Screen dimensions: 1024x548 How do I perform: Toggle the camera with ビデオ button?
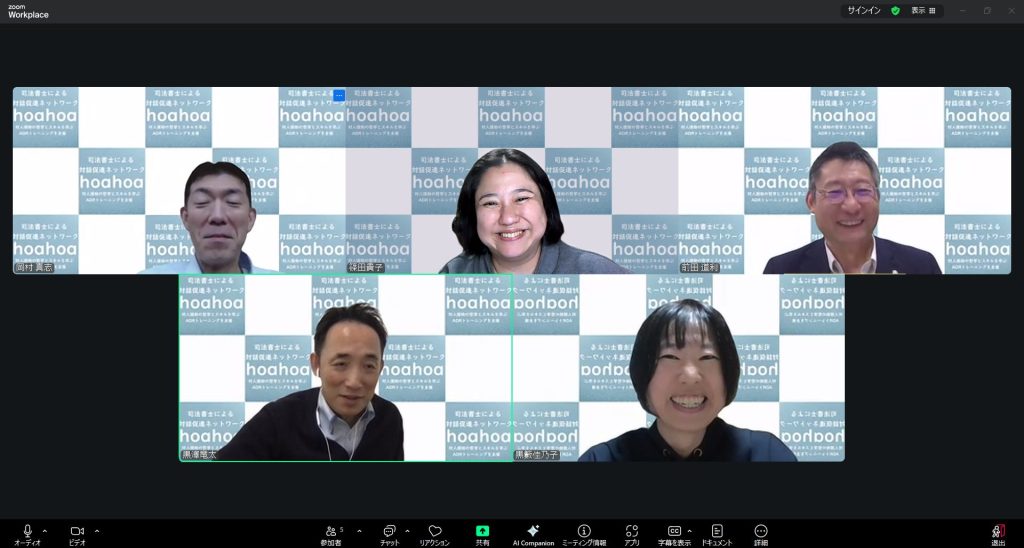click(x=76, y=533)
